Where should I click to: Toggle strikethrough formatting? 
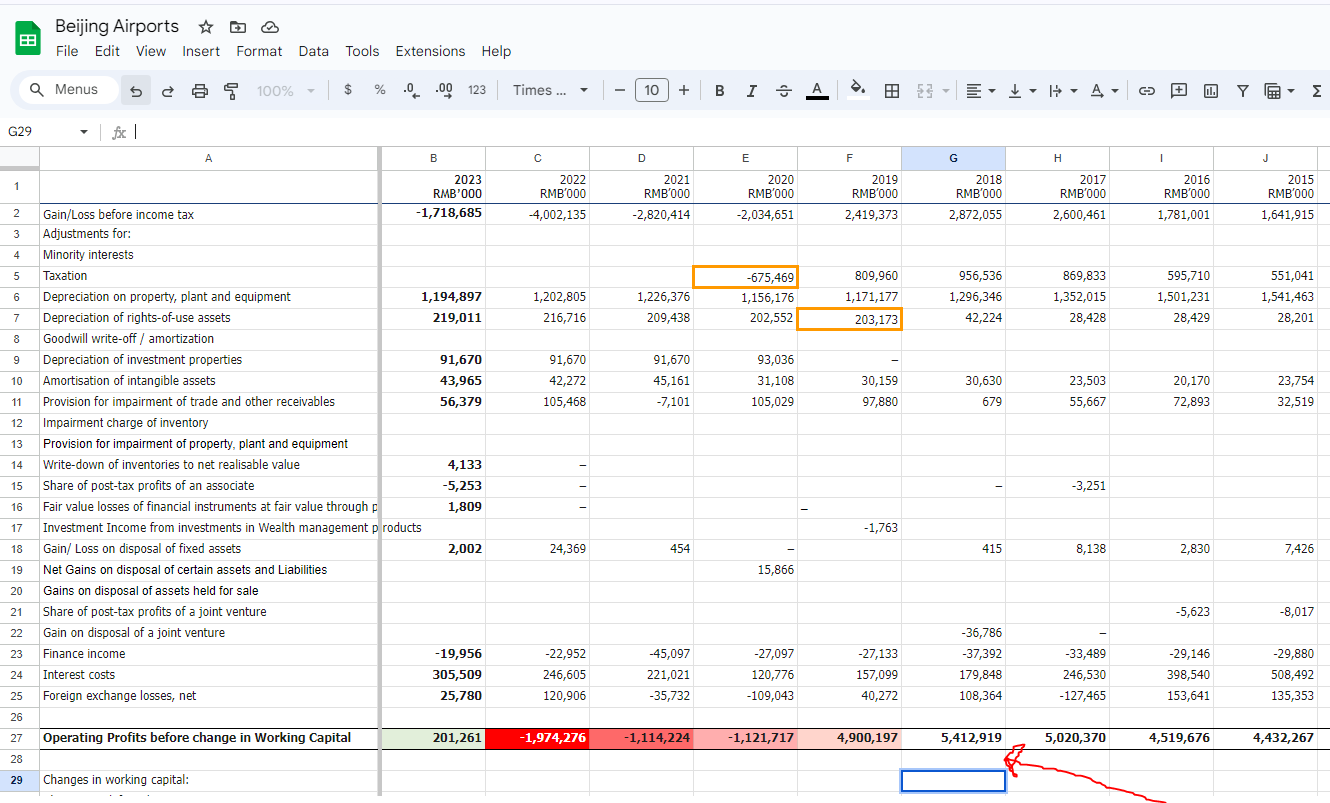(x=784, y=90)
